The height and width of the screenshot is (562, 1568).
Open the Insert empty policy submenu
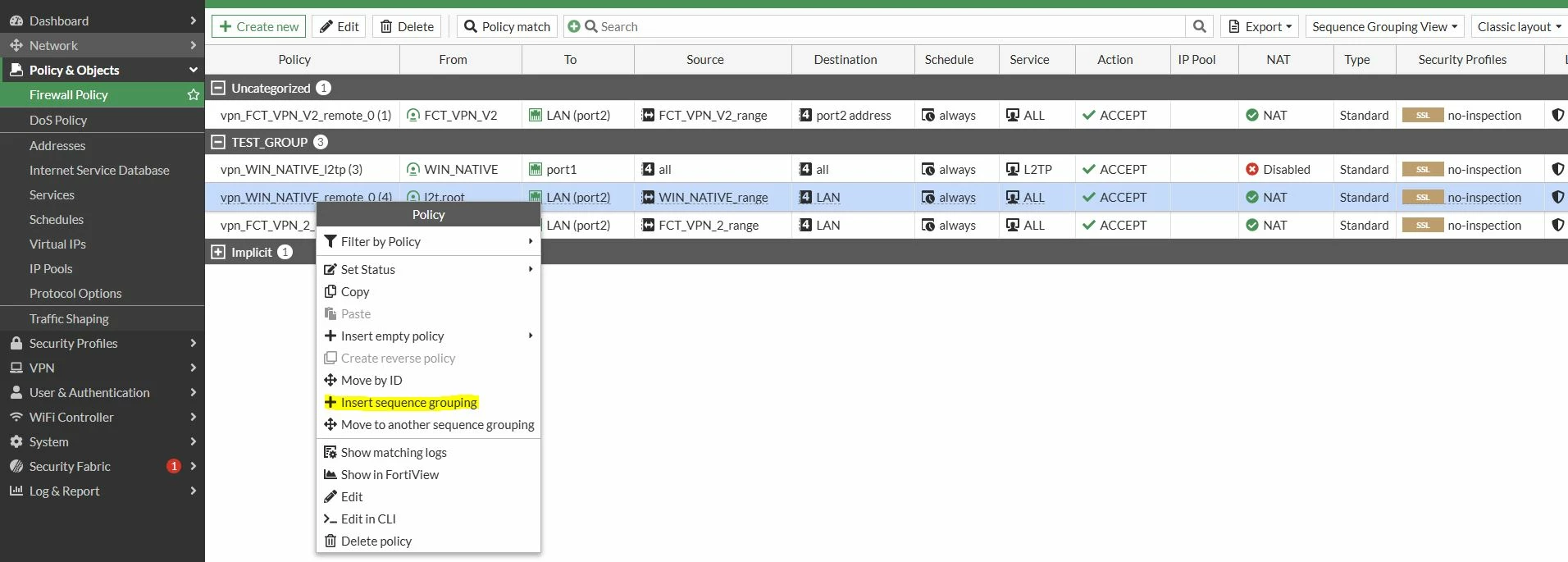pos(428,336)
